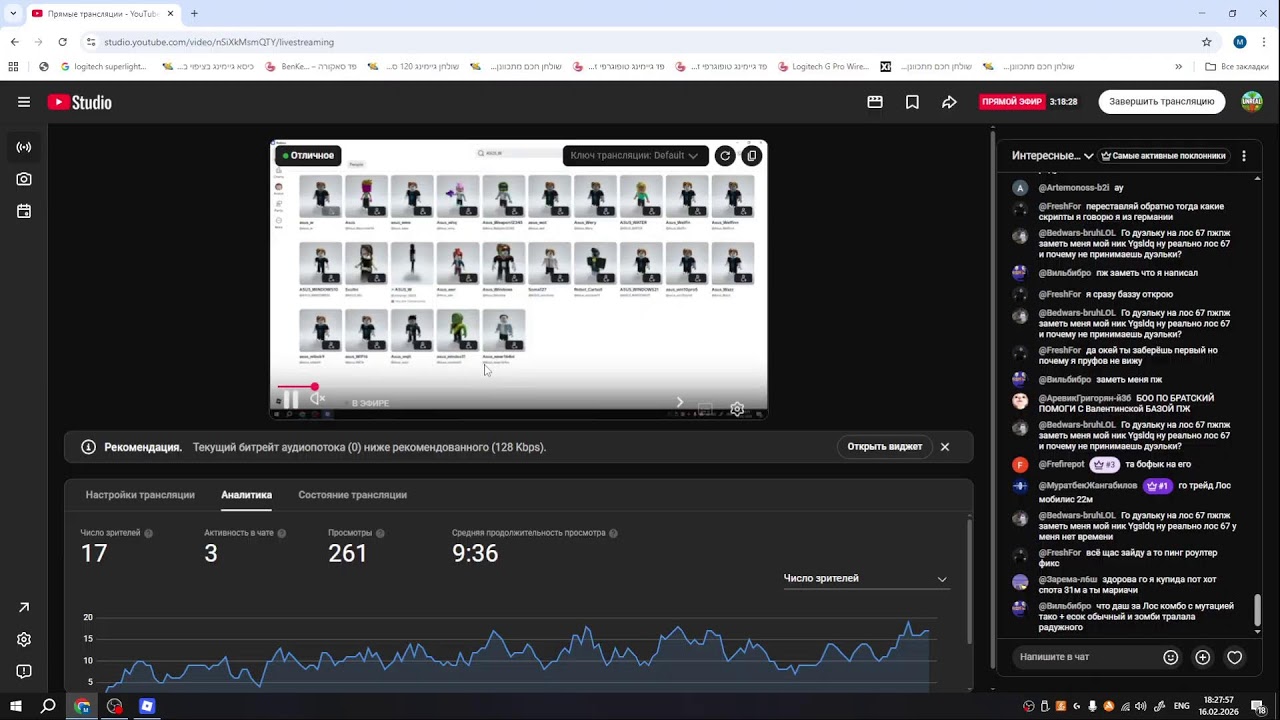1280x720 pixels.
Task: Open help icon beside Средняя продолжительность просмотра
Action: click(613, 534)
